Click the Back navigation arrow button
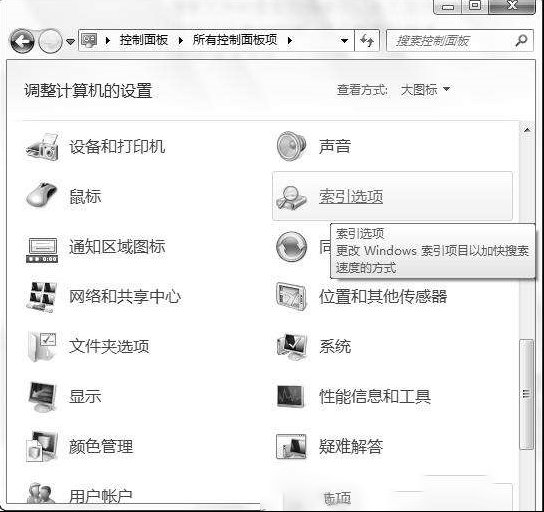 (22, 41)
